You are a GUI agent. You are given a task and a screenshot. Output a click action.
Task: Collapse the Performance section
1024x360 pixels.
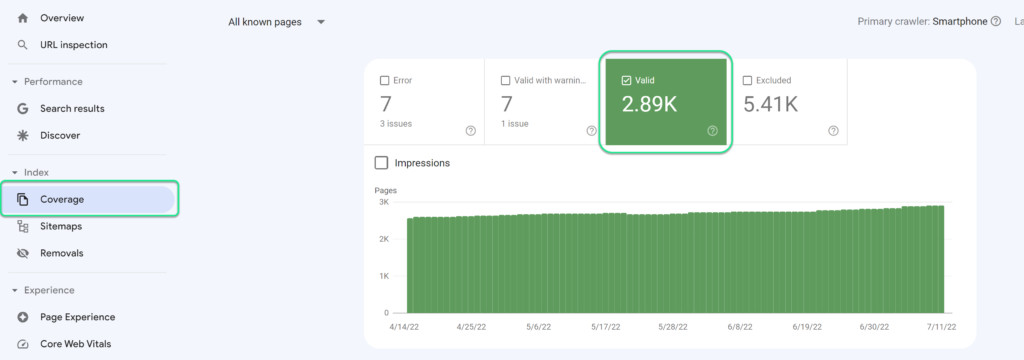coord(15,82)
